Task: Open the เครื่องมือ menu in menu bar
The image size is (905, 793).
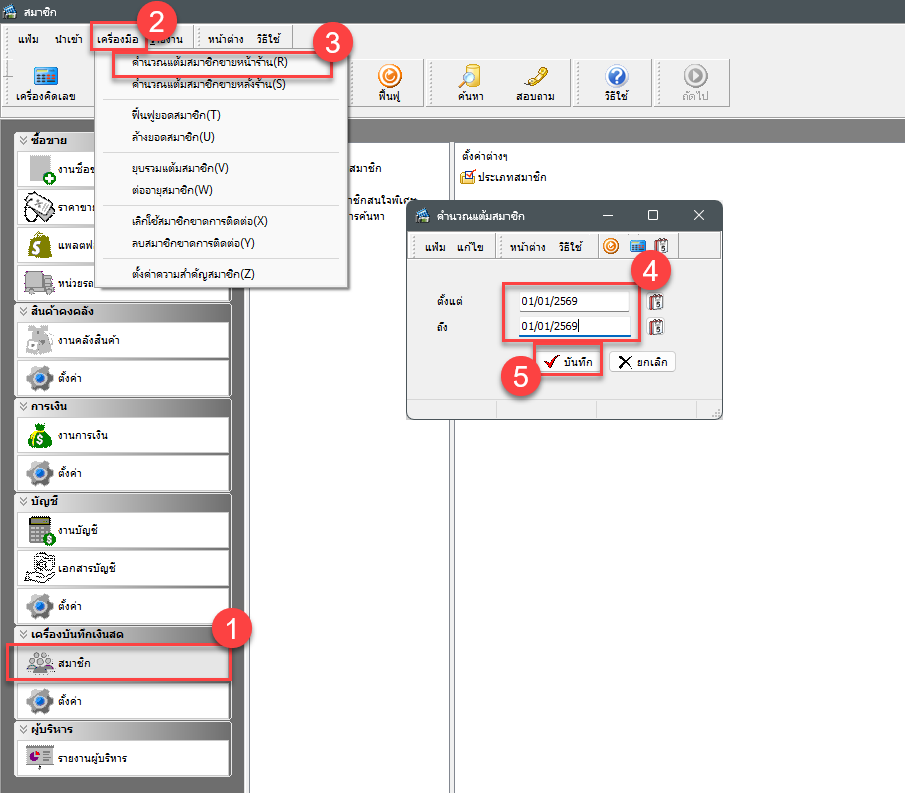Action: tap(118, 38)
